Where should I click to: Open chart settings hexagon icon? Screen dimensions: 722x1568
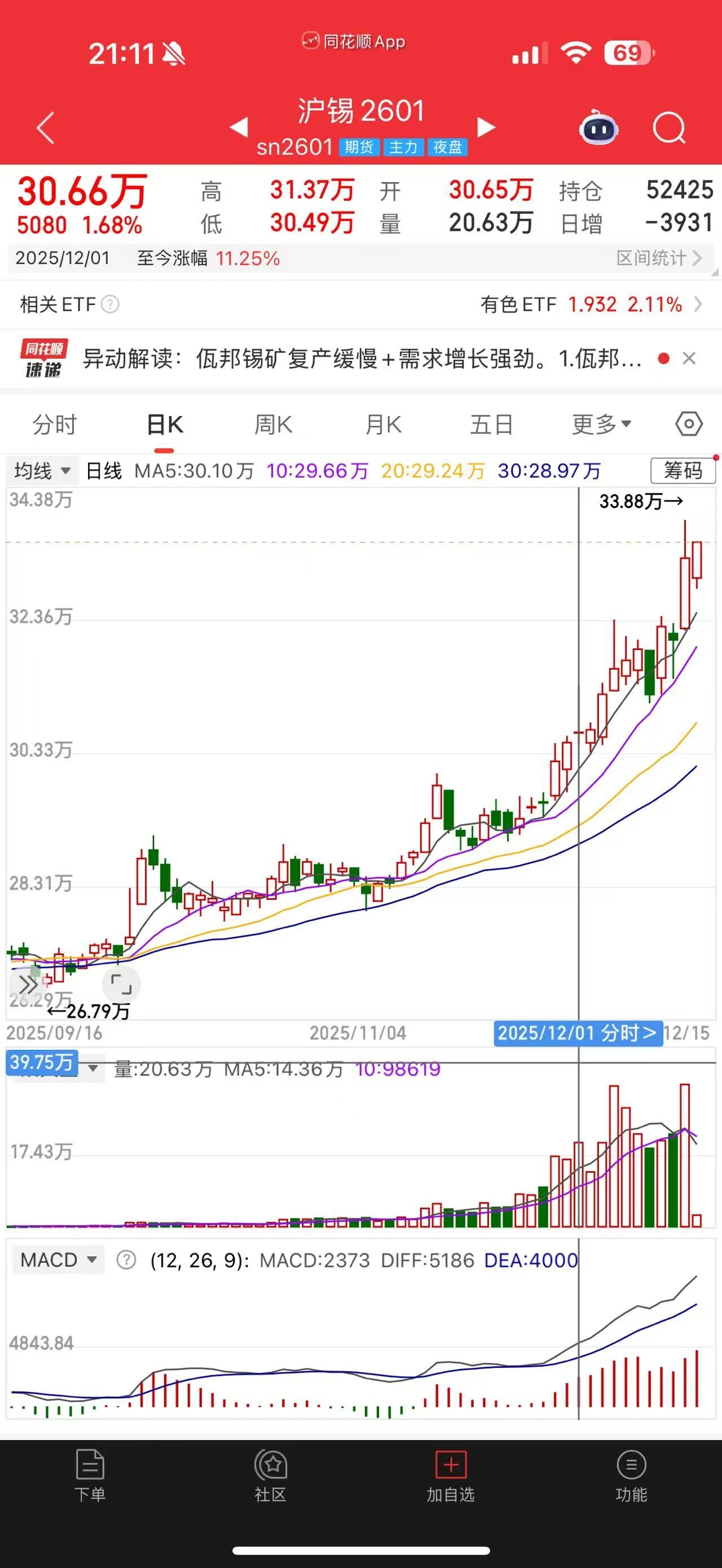[x=689, y=423]
